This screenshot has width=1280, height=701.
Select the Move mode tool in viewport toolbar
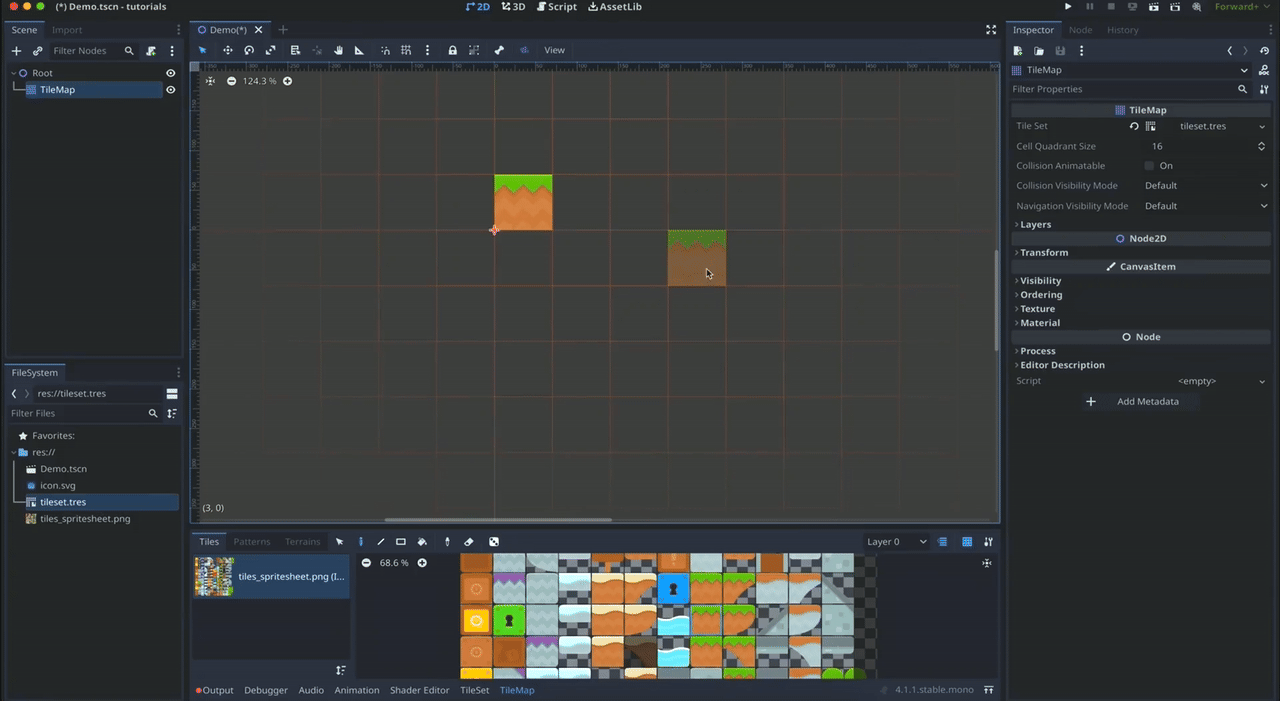tap(228, 50)
